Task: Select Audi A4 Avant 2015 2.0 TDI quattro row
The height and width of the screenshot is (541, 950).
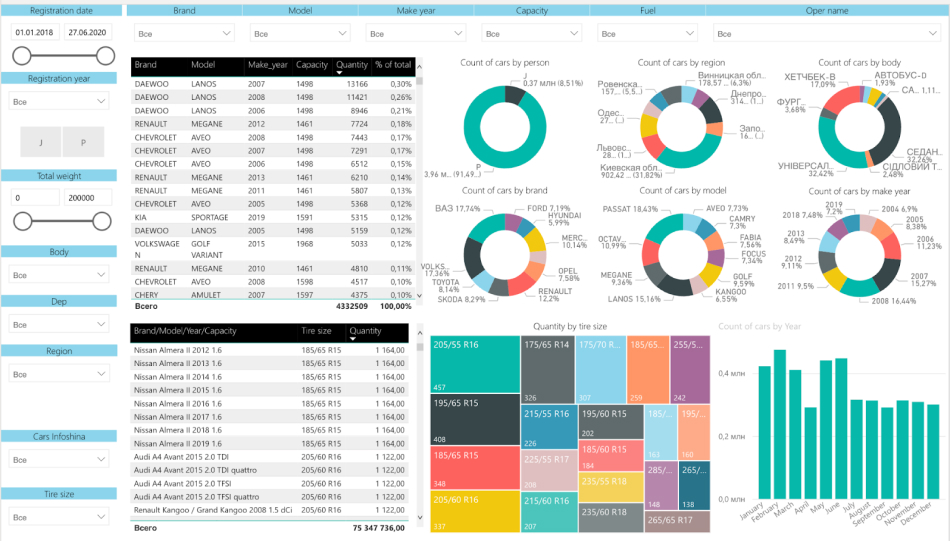Action: [x=270, y=470]
